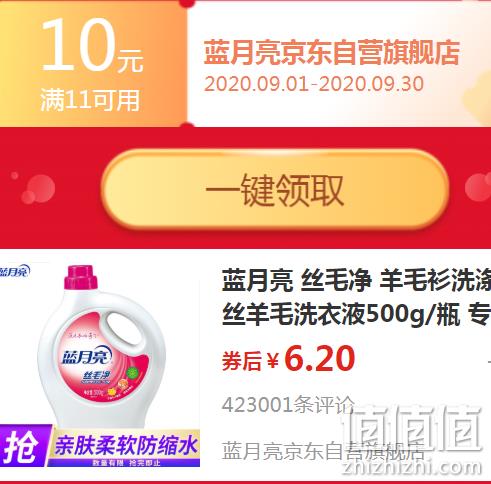Click the coupon validity date 2020.09.01-2020.09.30
This screenshot has height=484, width=491.
pos(314,84)
